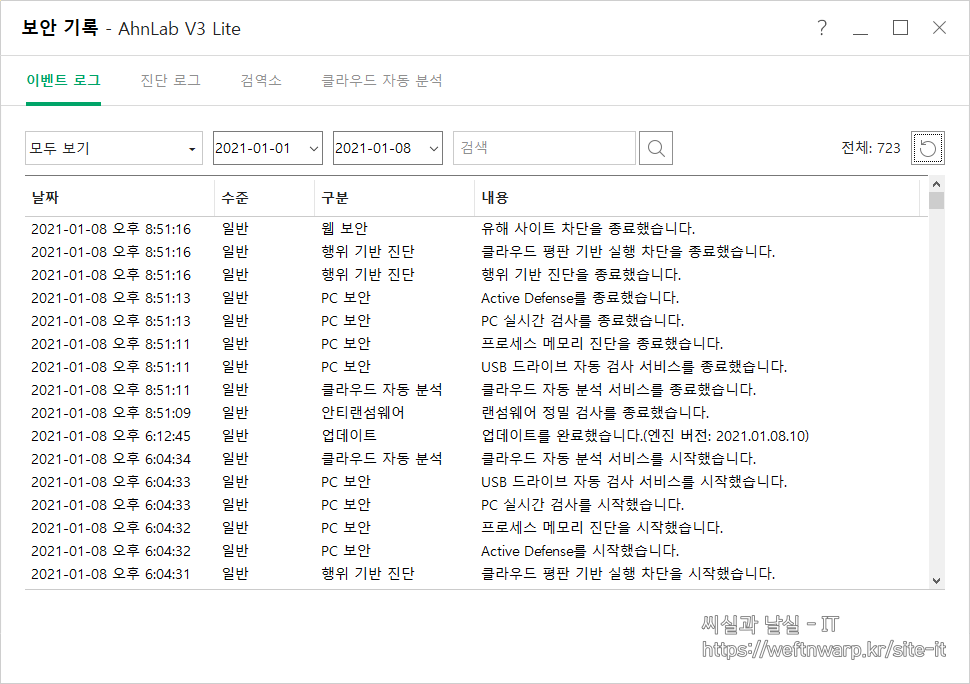The image size is (970, 684).
Task: Select row 클라우드 자동 분석 서비스를 시작했습니다.
Action: pyautogui.click(x=476, y=459)
